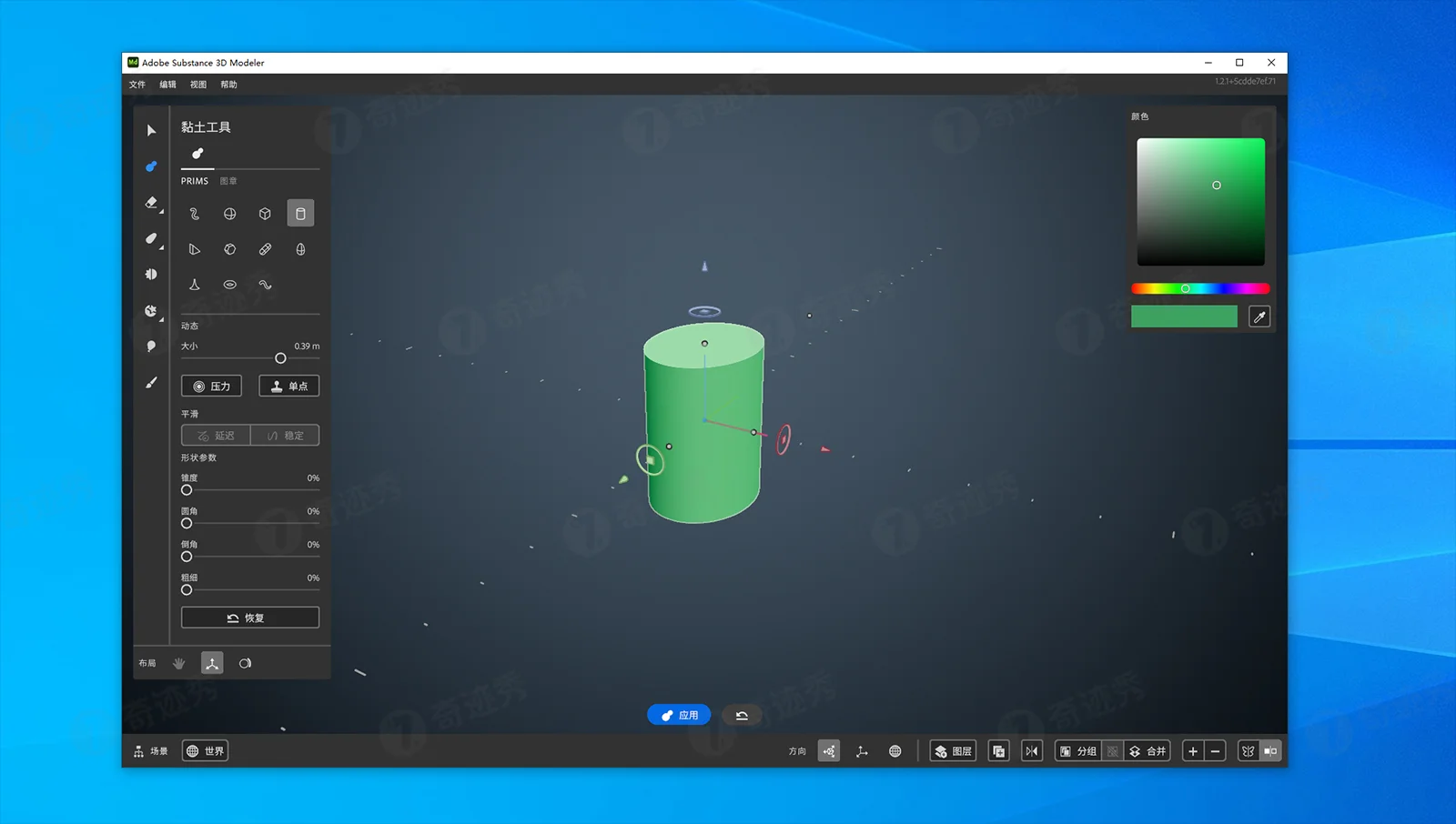
Task: Click the mirror icon in bottom bar
Action: pyautogui.click(x=1031, y=751)
